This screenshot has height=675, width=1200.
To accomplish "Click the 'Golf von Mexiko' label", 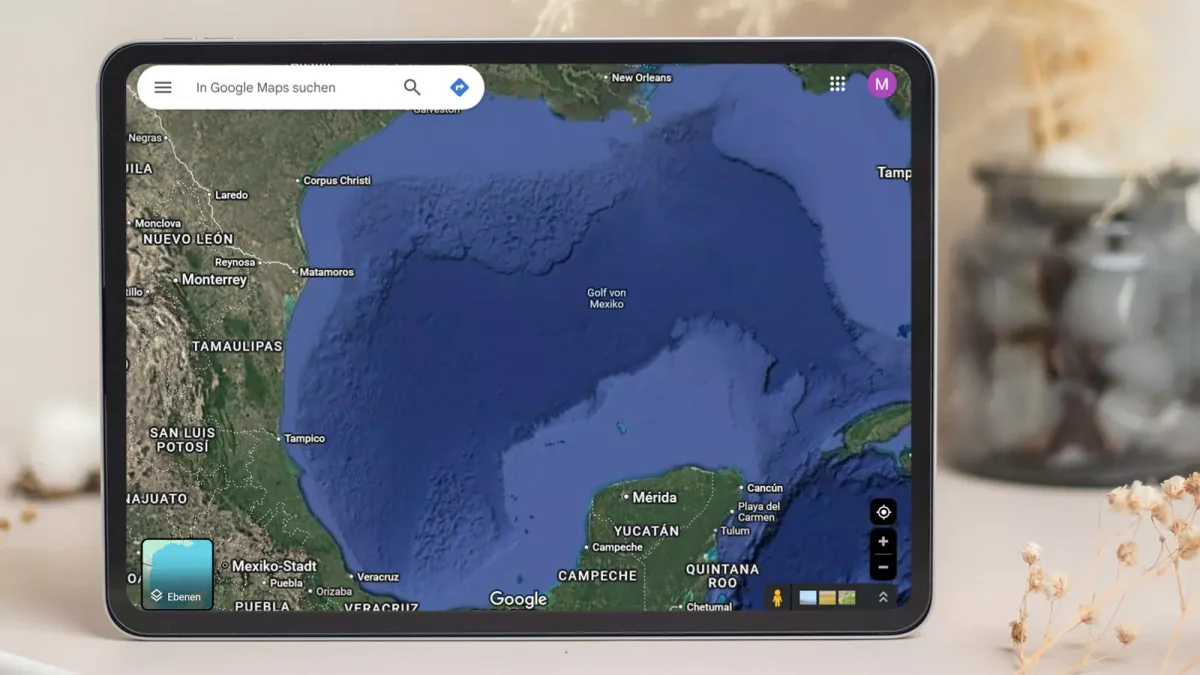I will click(x=607, y=298).
